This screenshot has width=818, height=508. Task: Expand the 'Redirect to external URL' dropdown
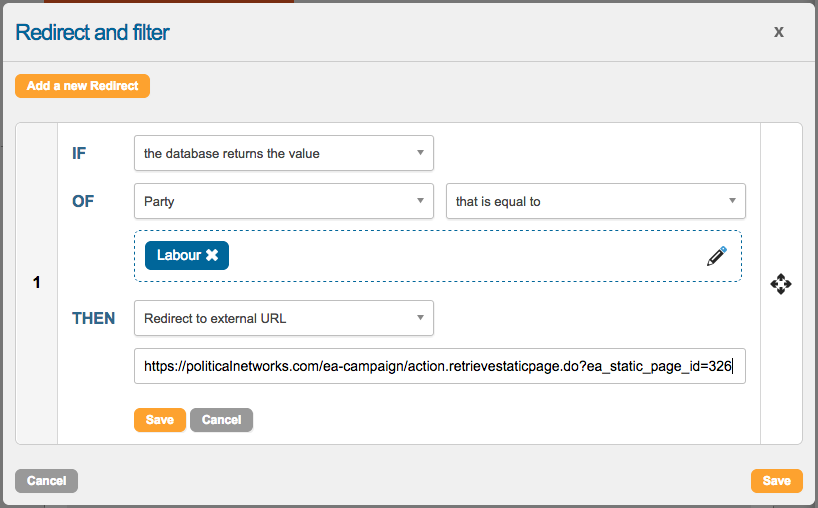[283, 318]
